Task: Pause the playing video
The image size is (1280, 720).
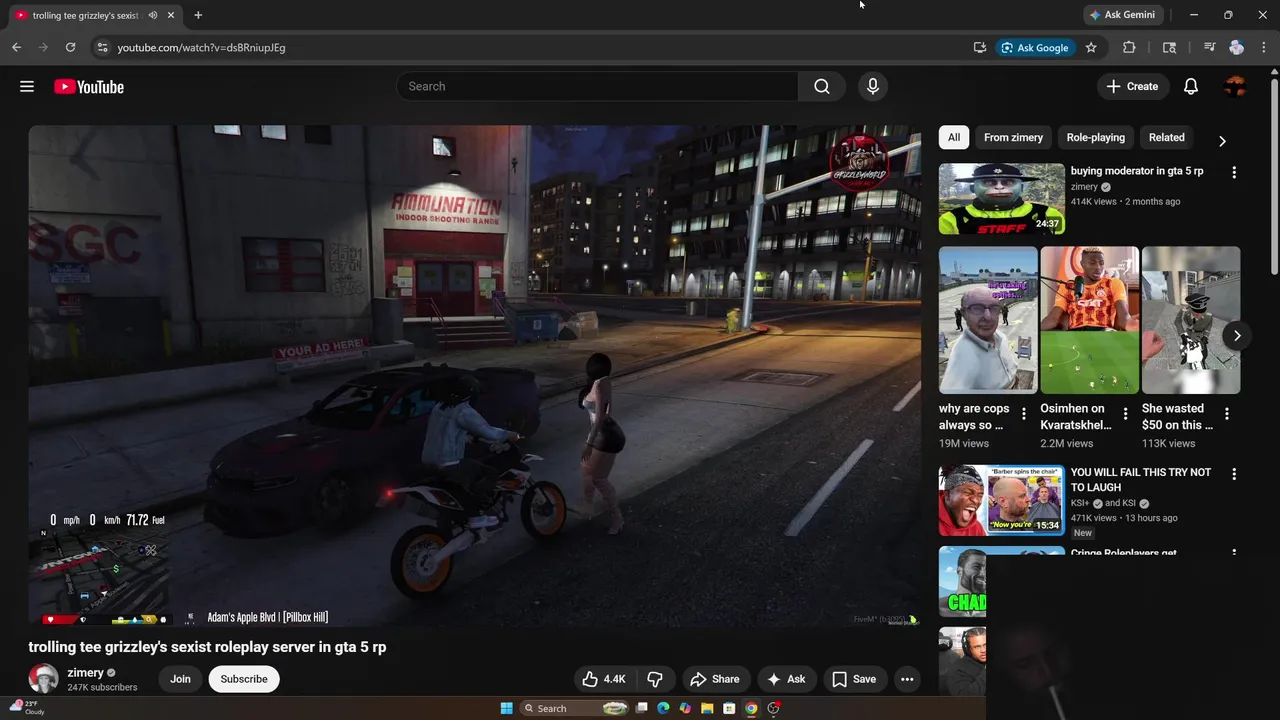Action: pyautogui.click(x=474, y=375)
